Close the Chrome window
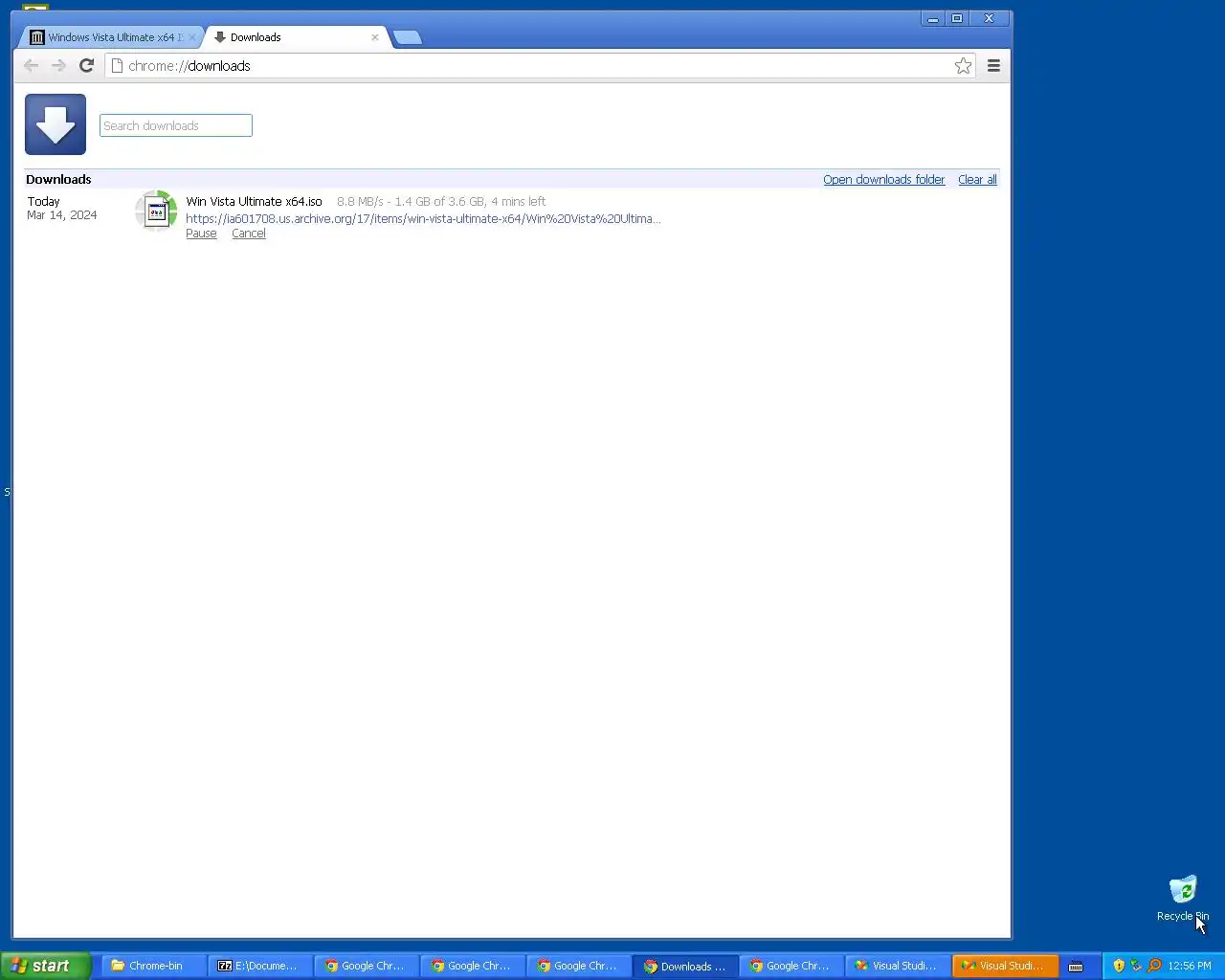Image resolution: width=1225 pixels, height=980 pixels. (x=989, y=18)
